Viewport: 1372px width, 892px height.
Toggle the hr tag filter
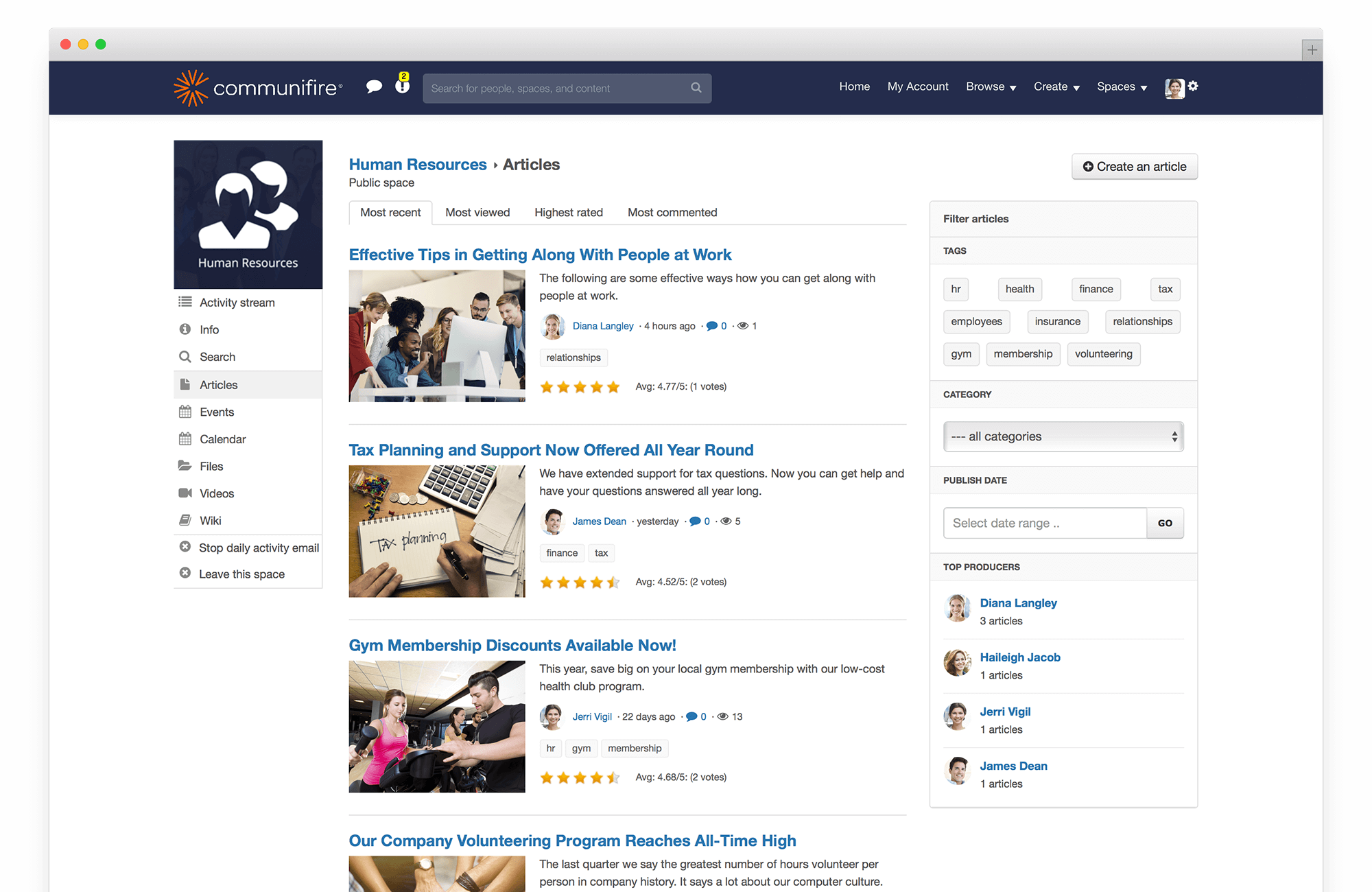(x=956, y=289)
